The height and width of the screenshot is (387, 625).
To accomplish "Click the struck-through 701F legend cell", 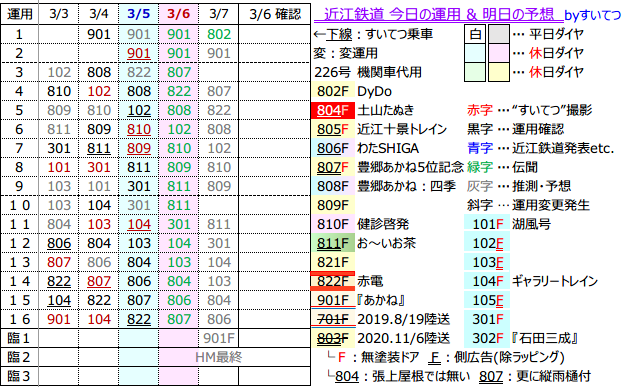I will [333, 319].
